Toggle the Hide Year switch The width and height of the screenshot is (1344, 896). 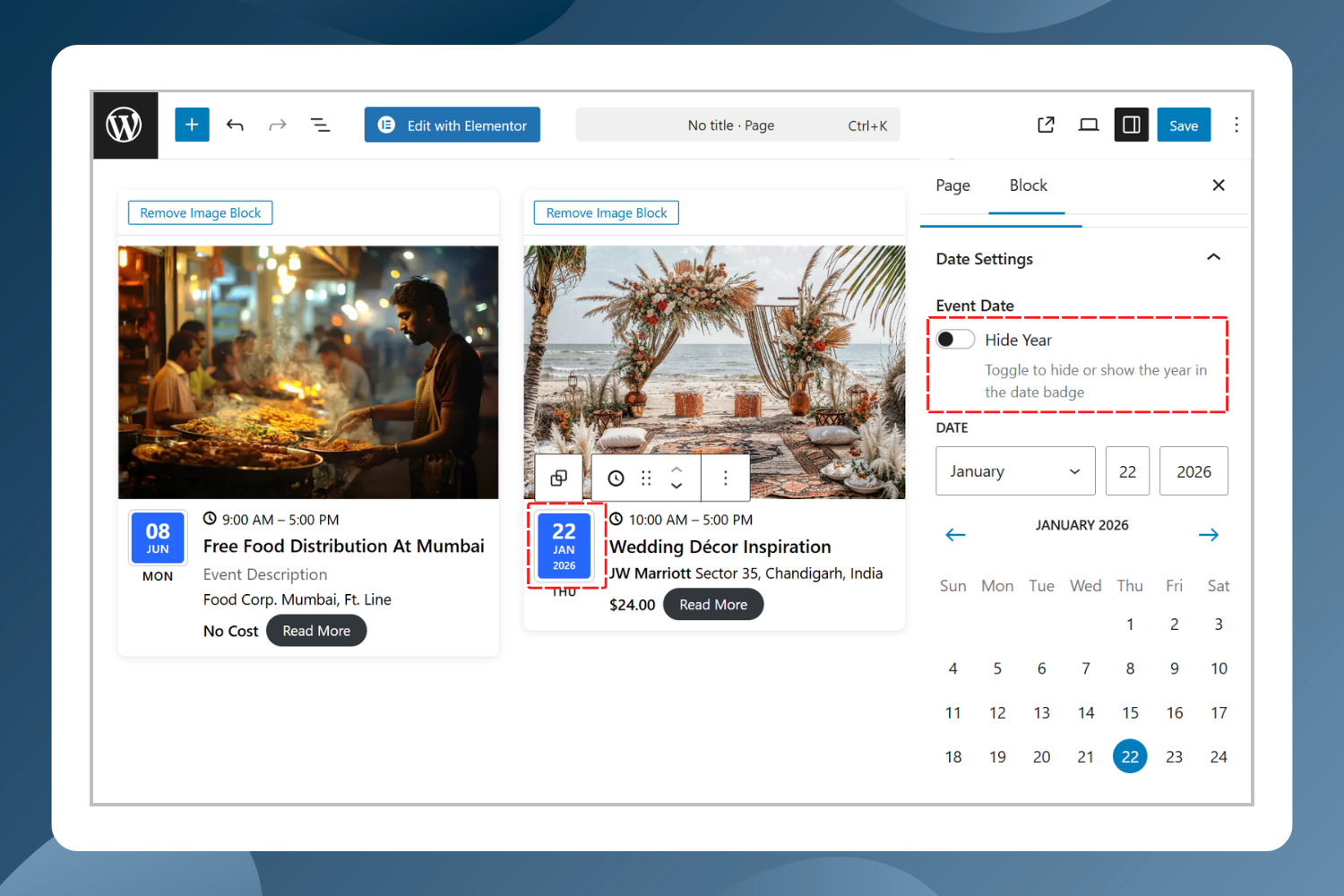[955, 340]
